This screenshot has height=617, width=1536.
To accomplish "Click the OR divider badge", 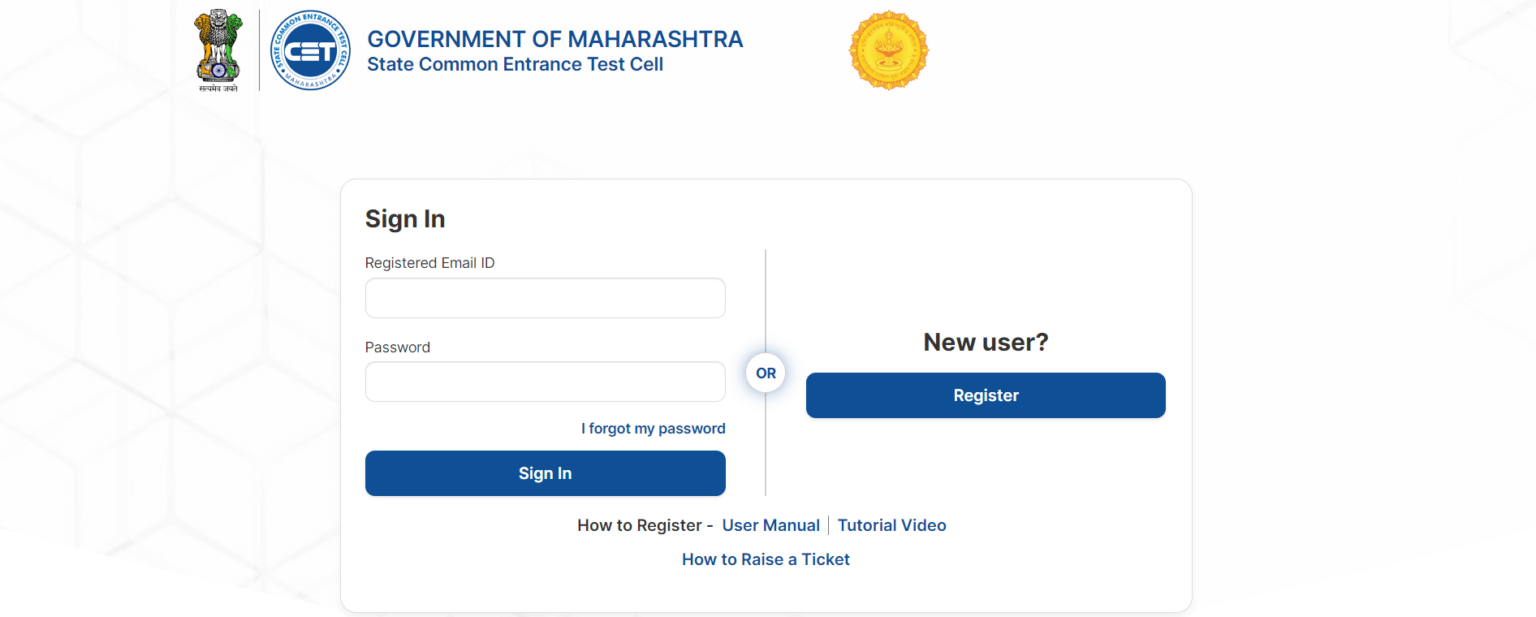I will [x=765, y=372].
